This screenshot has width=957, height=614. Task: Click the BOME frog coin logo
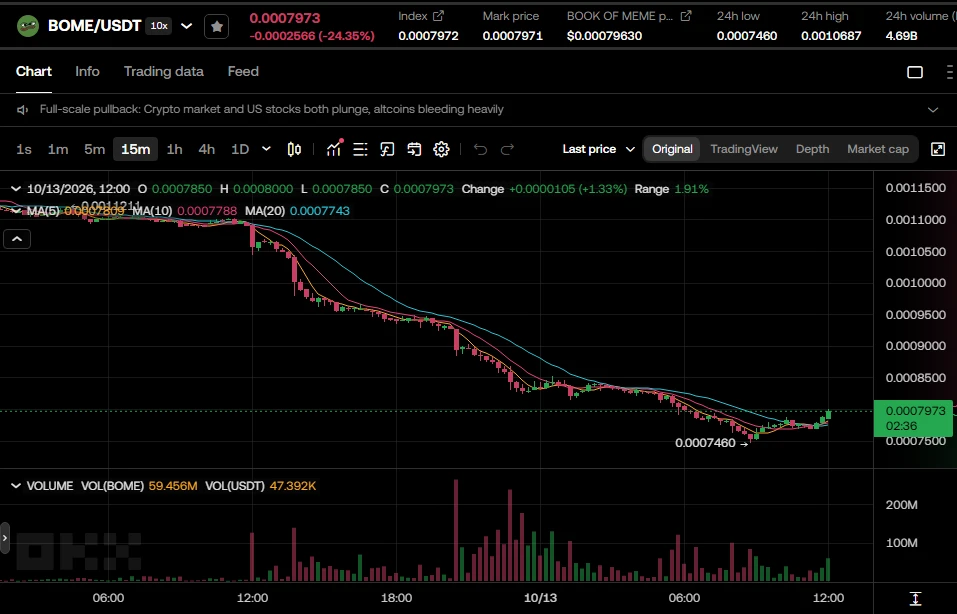(28, 26)
